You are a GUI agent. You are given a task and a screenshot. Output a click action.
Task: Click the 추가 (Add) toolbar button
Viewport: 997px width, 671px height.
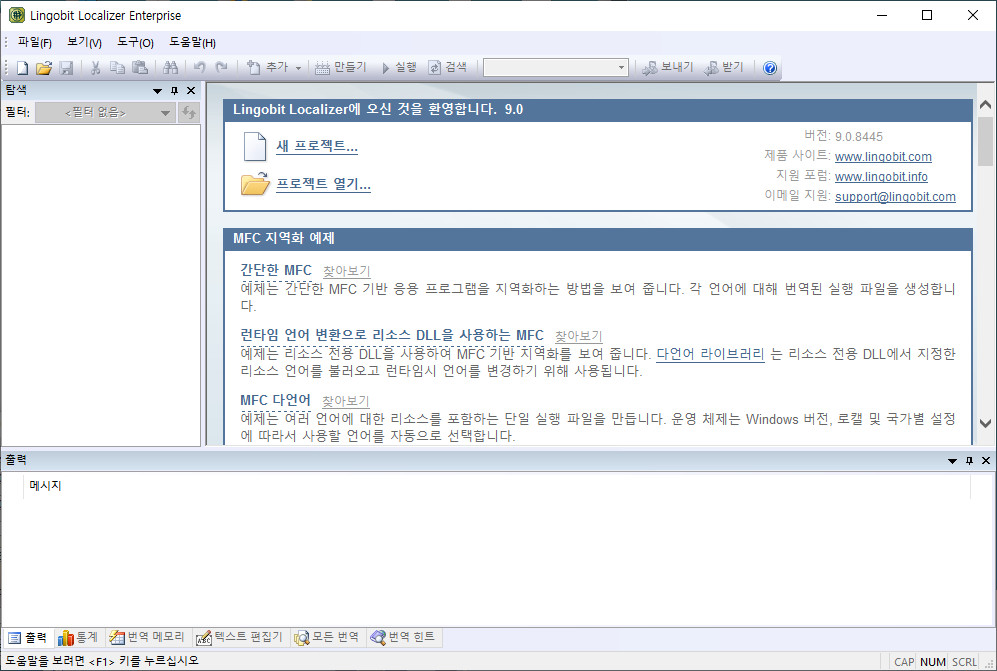(268, 67)
